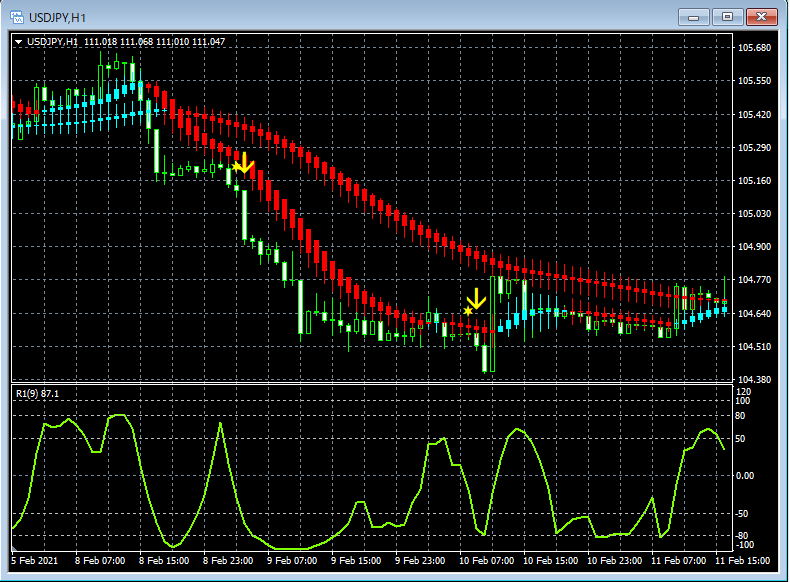Screen dimensions: 790x582
Task: Click the 10 Feb 15:00 time label
Action: [550, 561]
